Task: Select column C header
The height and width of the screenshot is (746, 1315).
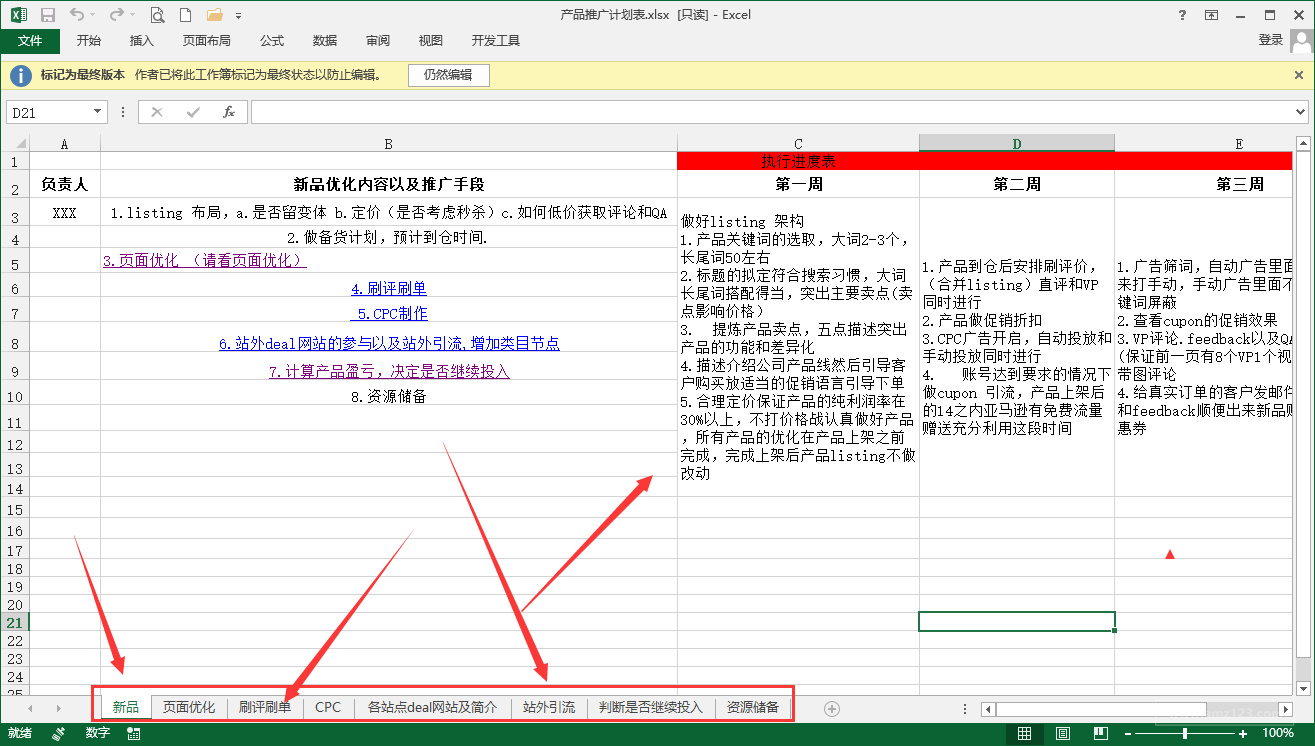Action: pos(798,144)
